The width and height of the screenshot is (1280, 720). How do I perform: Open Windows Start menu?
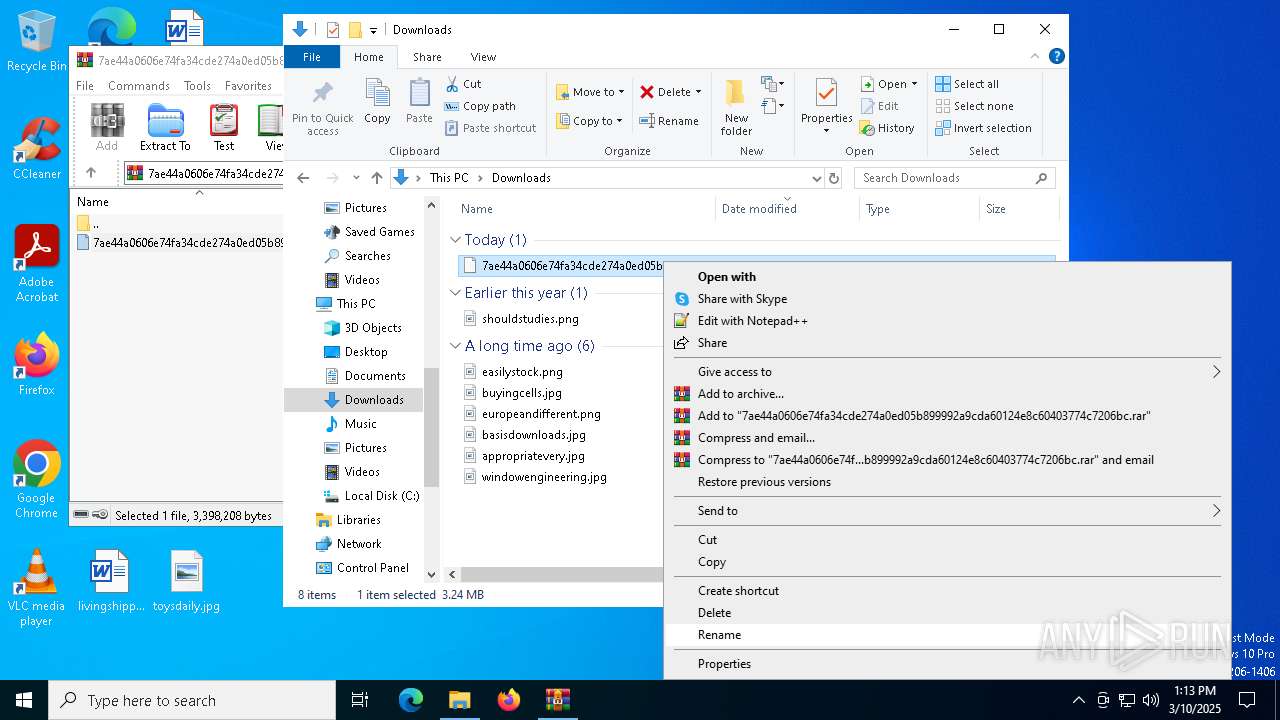[24, 700]
